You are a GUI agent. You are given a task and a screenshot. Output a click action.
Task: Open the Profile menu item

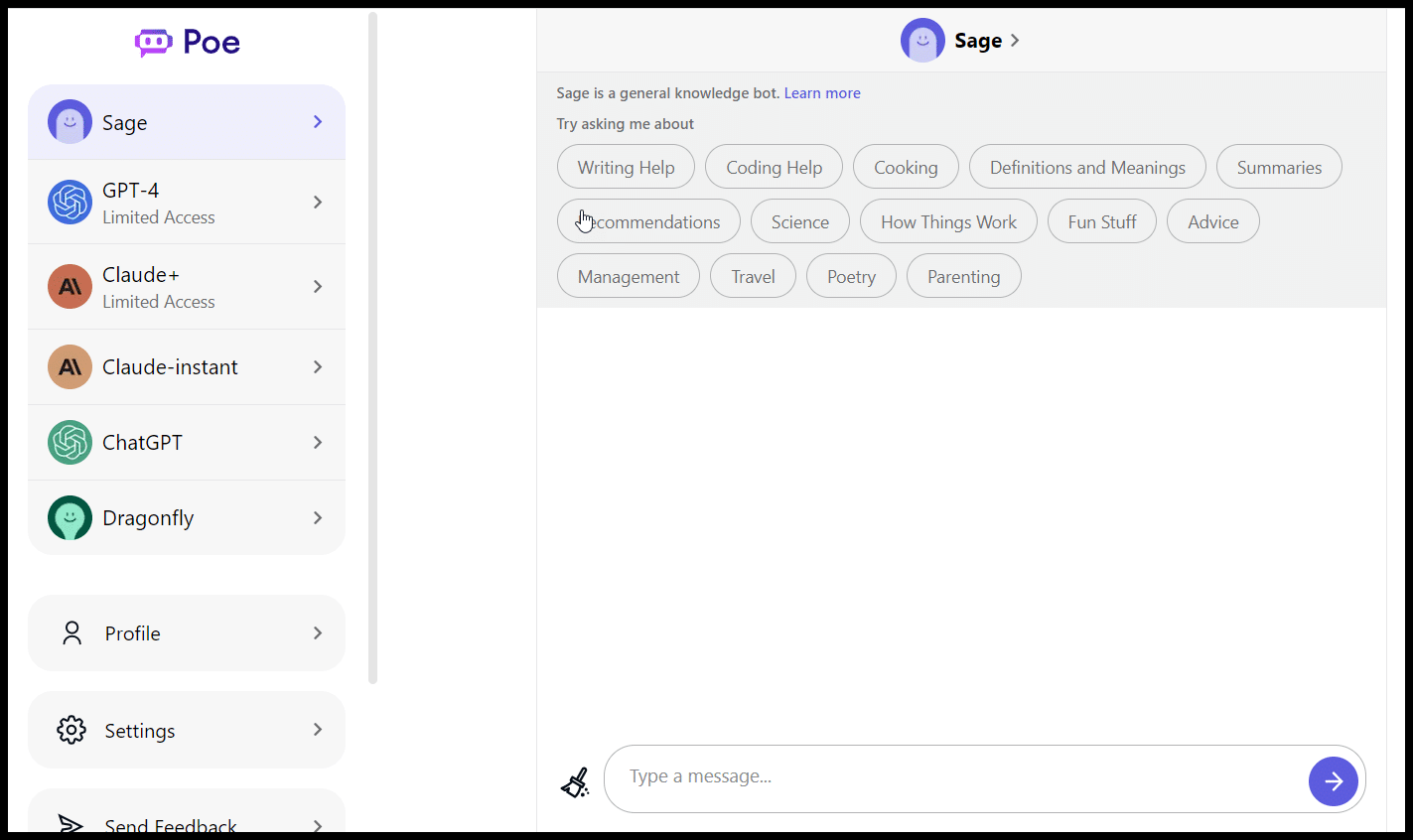(x=187, y=633)
